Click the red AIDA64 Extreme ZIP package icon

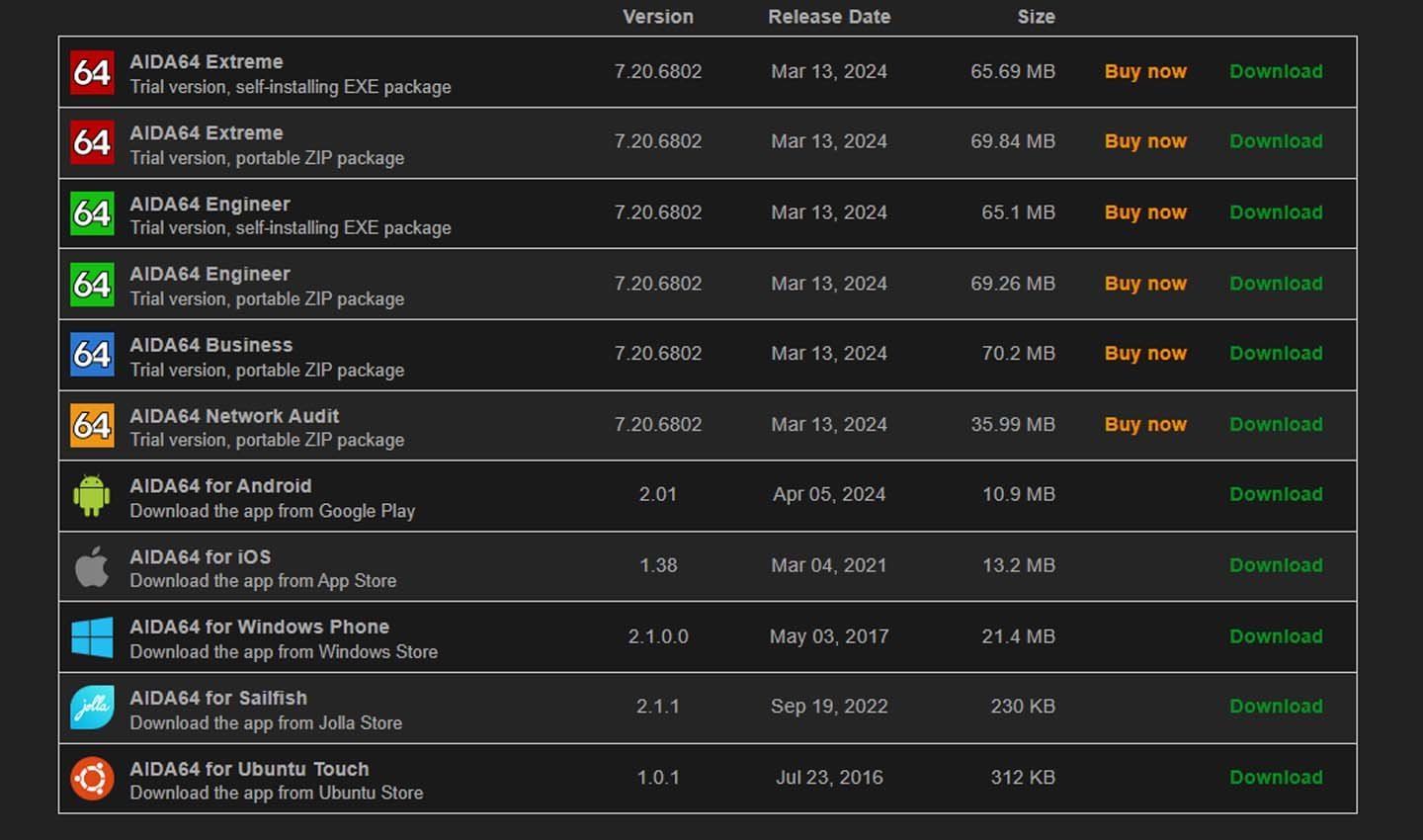[92, 142]
